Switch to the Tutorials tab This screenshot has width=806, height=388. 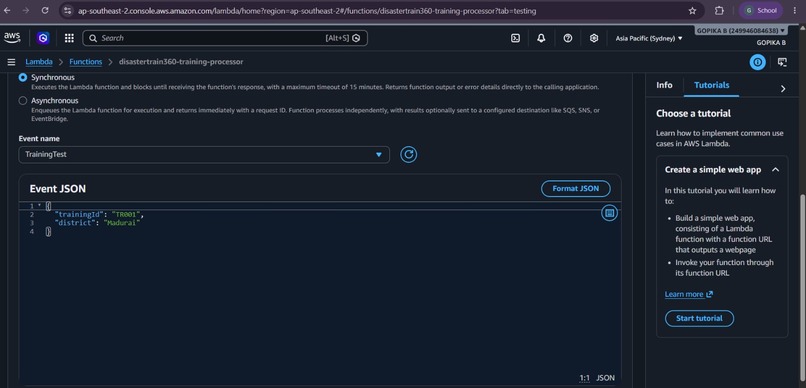(x=711, y=85)
